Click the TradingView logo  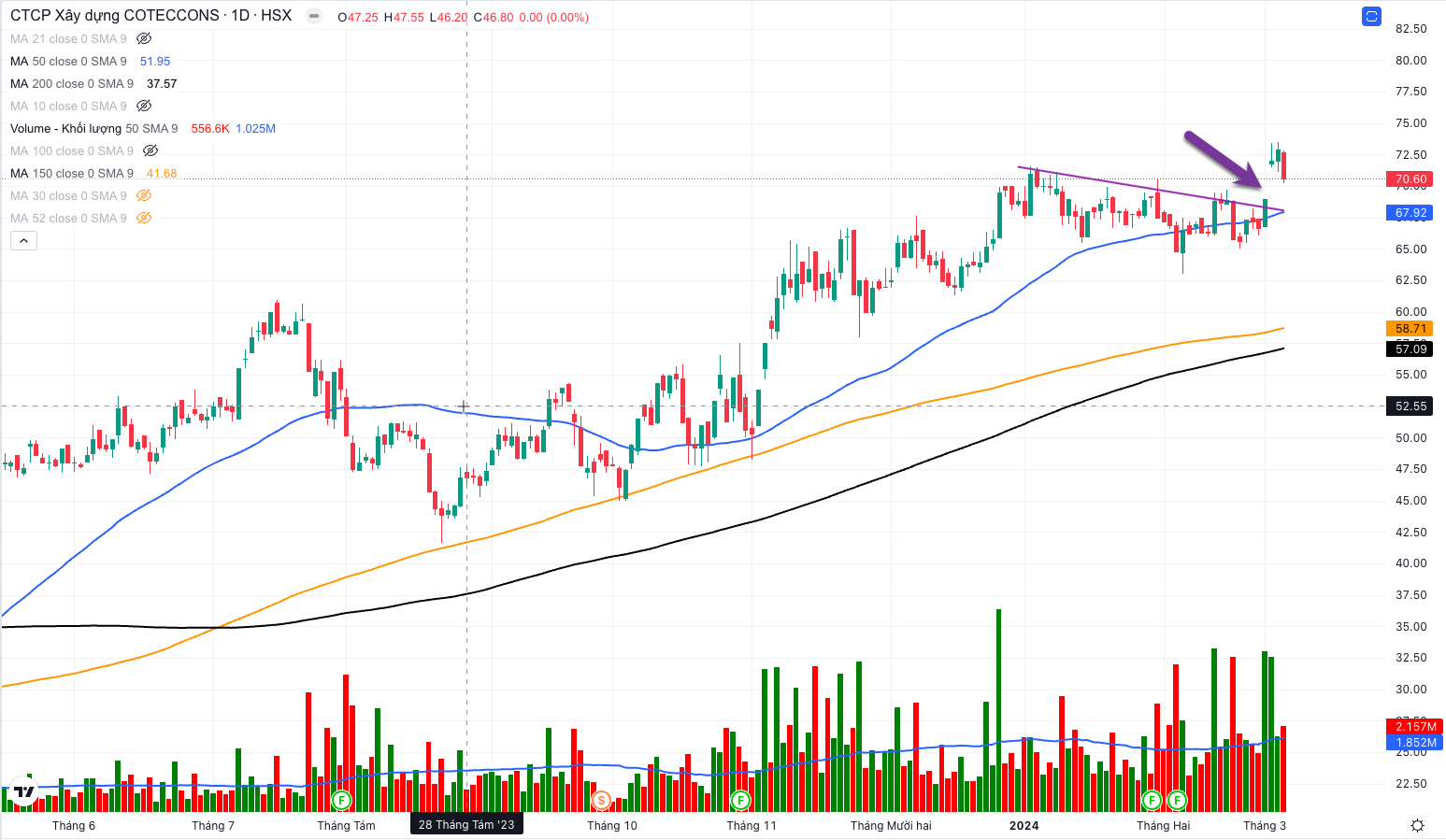24,791
